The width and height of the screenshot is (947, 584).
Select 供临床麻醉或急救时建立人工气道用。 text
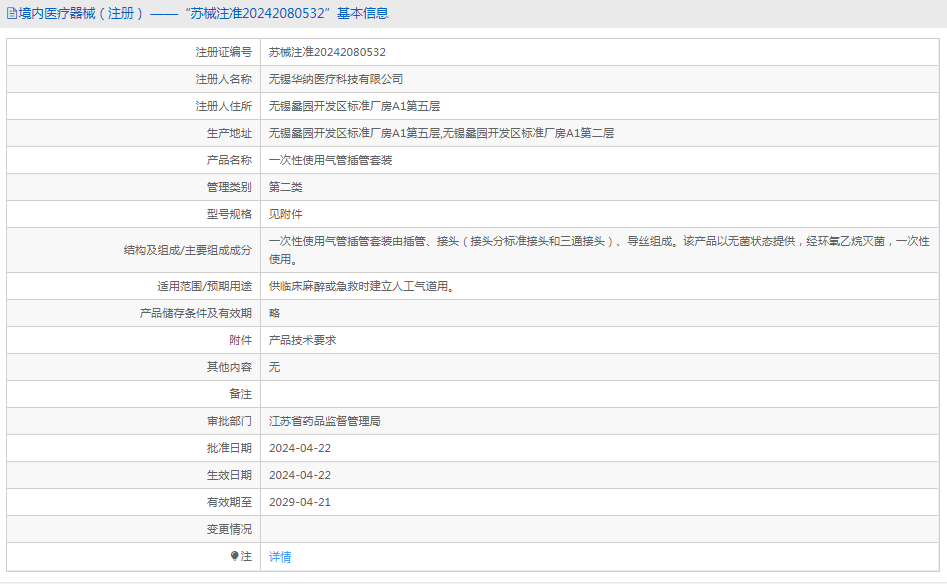[361, 286]
